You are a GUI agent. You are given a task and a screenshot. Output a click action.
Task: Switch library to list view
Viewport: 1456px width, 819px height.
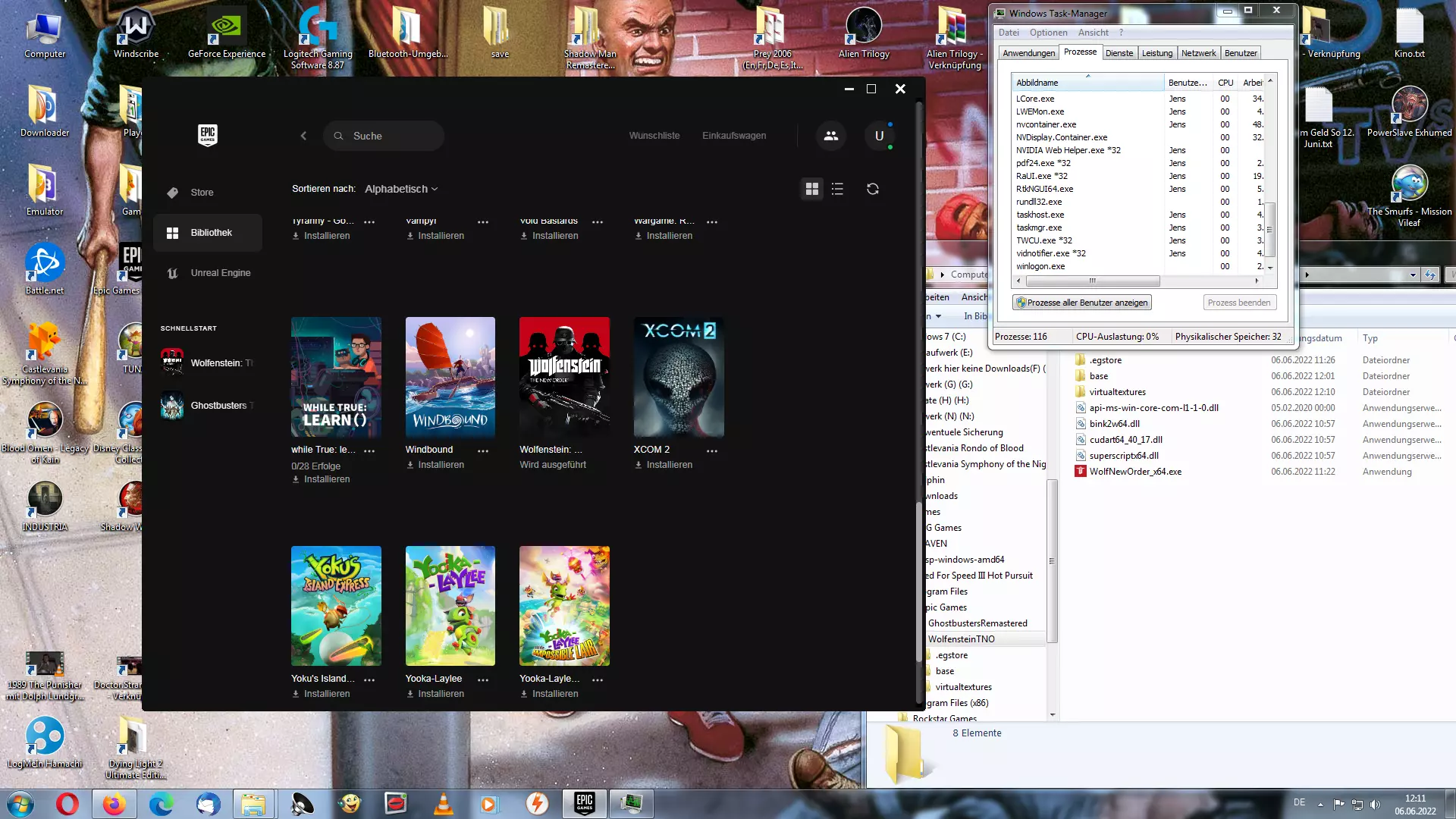pyautogui.click(x=838, y=189)
